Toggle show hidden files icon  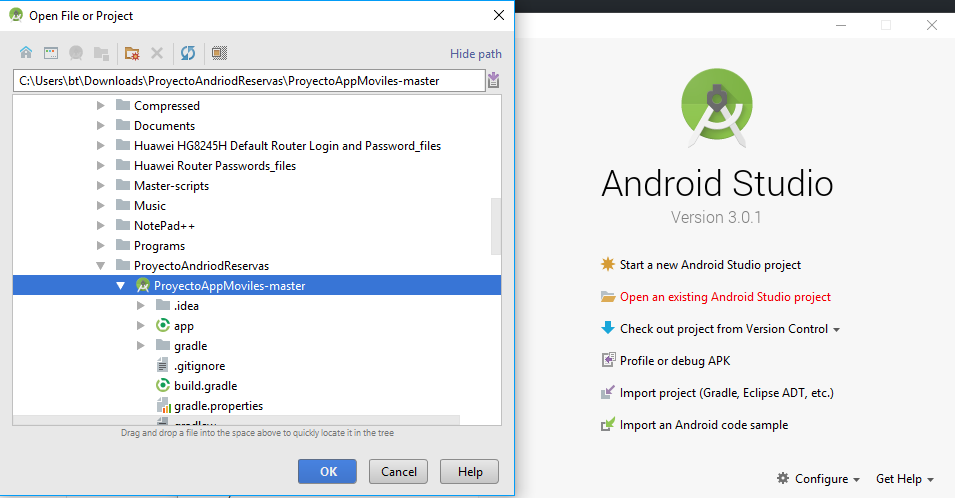click(x=219, y=53)
